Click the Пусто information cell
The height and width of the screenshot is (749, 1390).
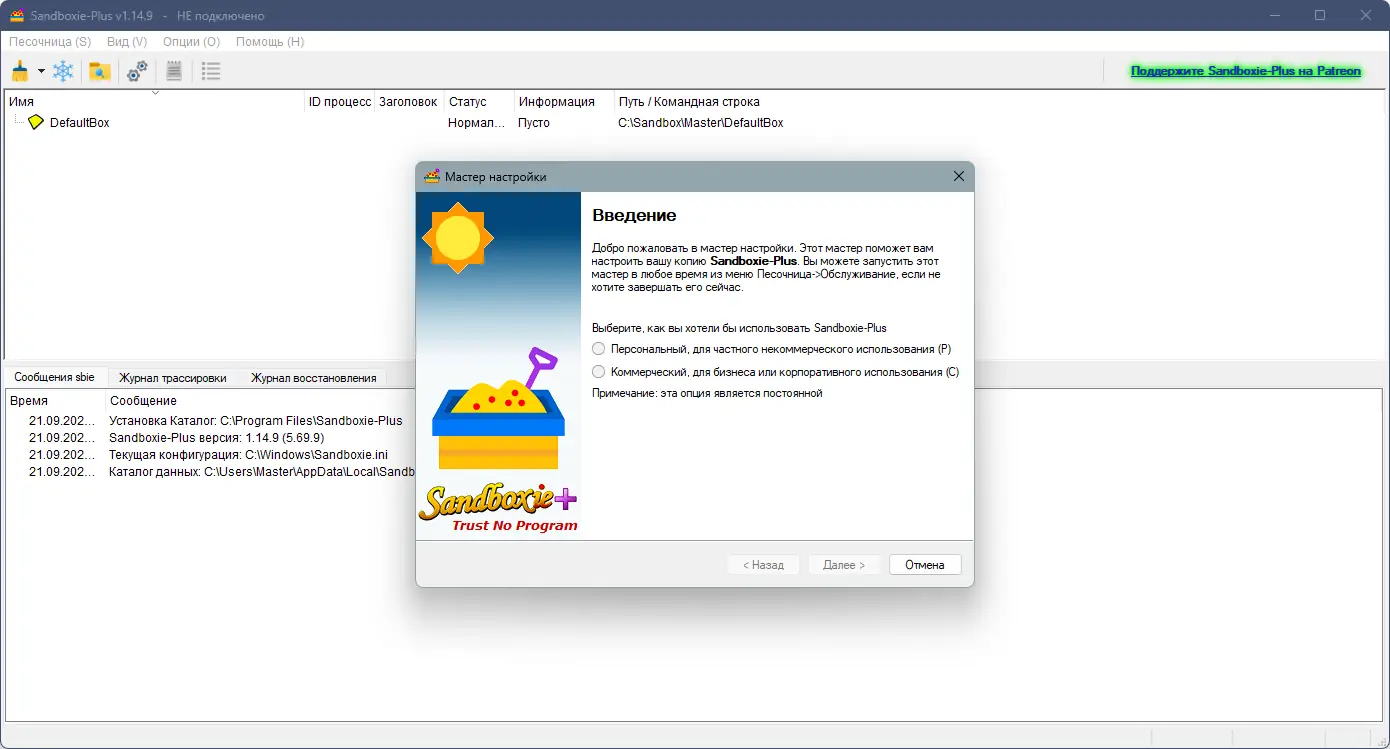click(533, 123)
